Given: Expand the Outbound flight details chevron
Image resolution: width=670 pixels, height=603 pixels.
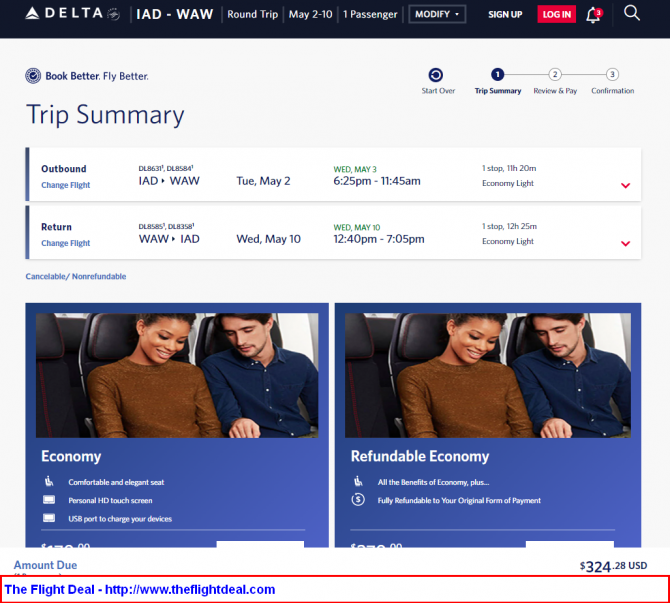Looking at the screenshot, I should pyautogui.click(x=626, y=185).
